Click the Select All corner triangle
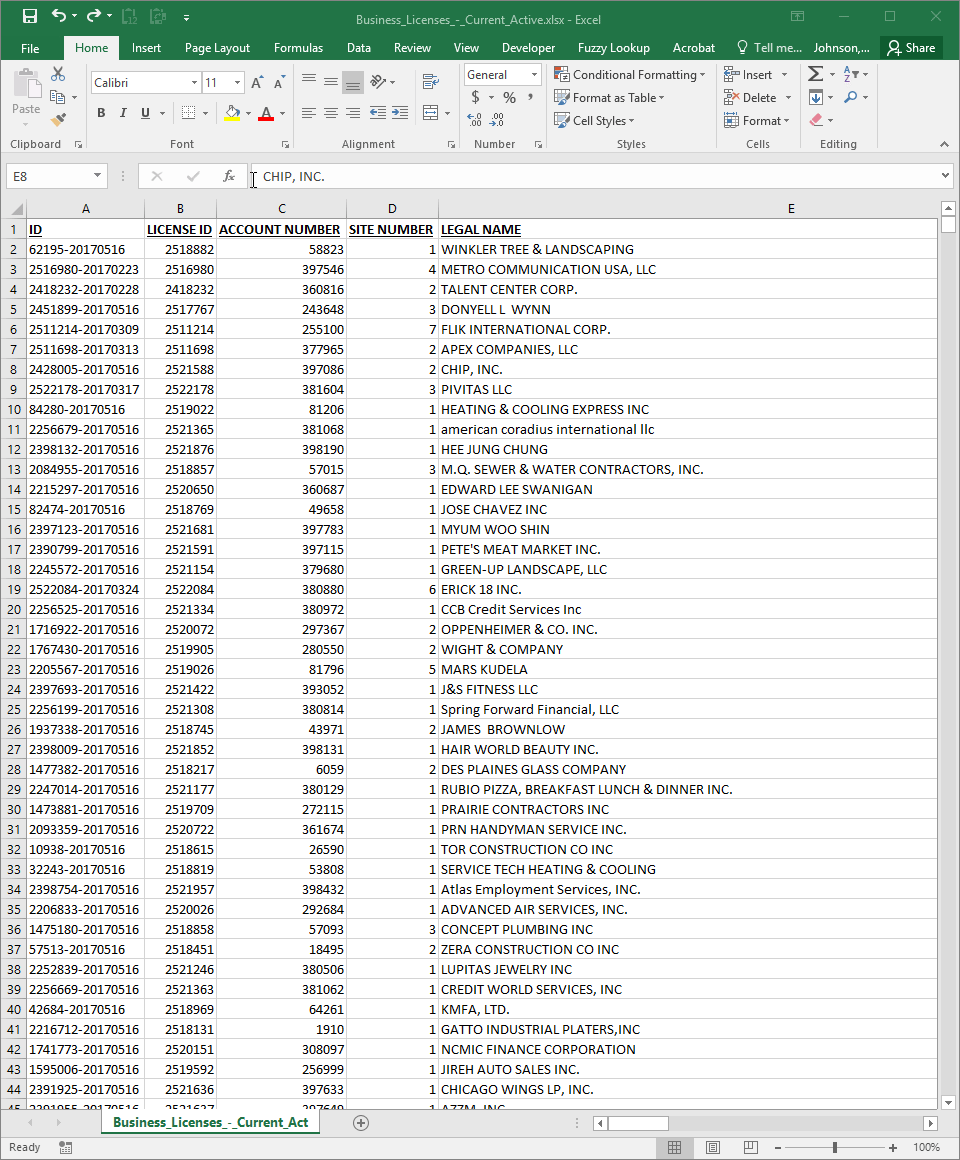This screenshot has width=960, height=1160. click(16, 209)
